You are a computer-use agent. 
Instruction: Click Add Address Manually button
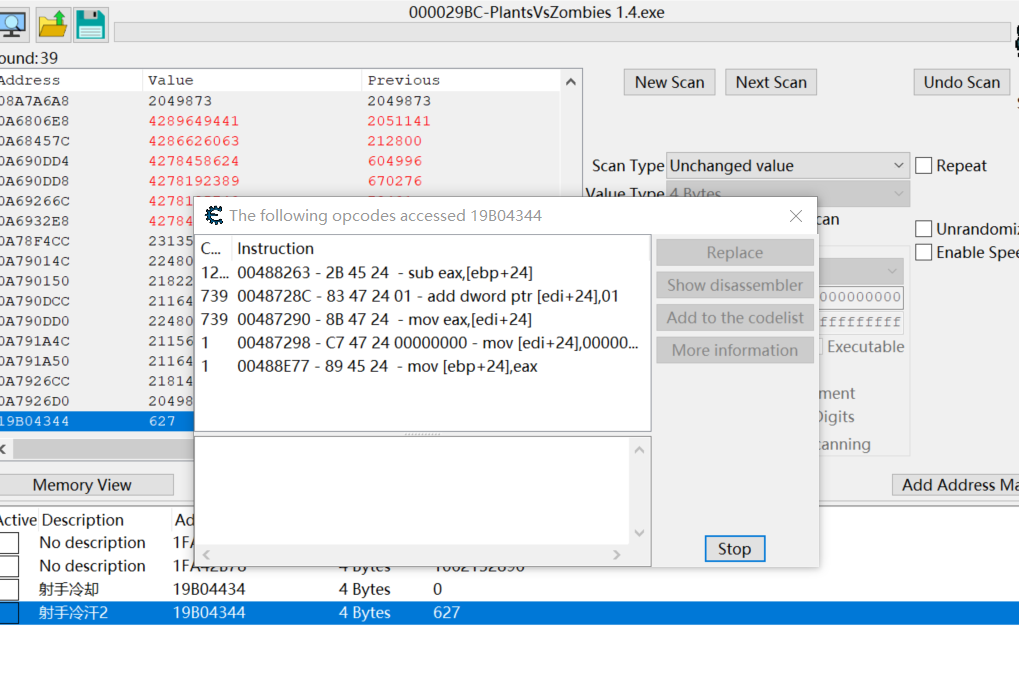tap(955, 485)
